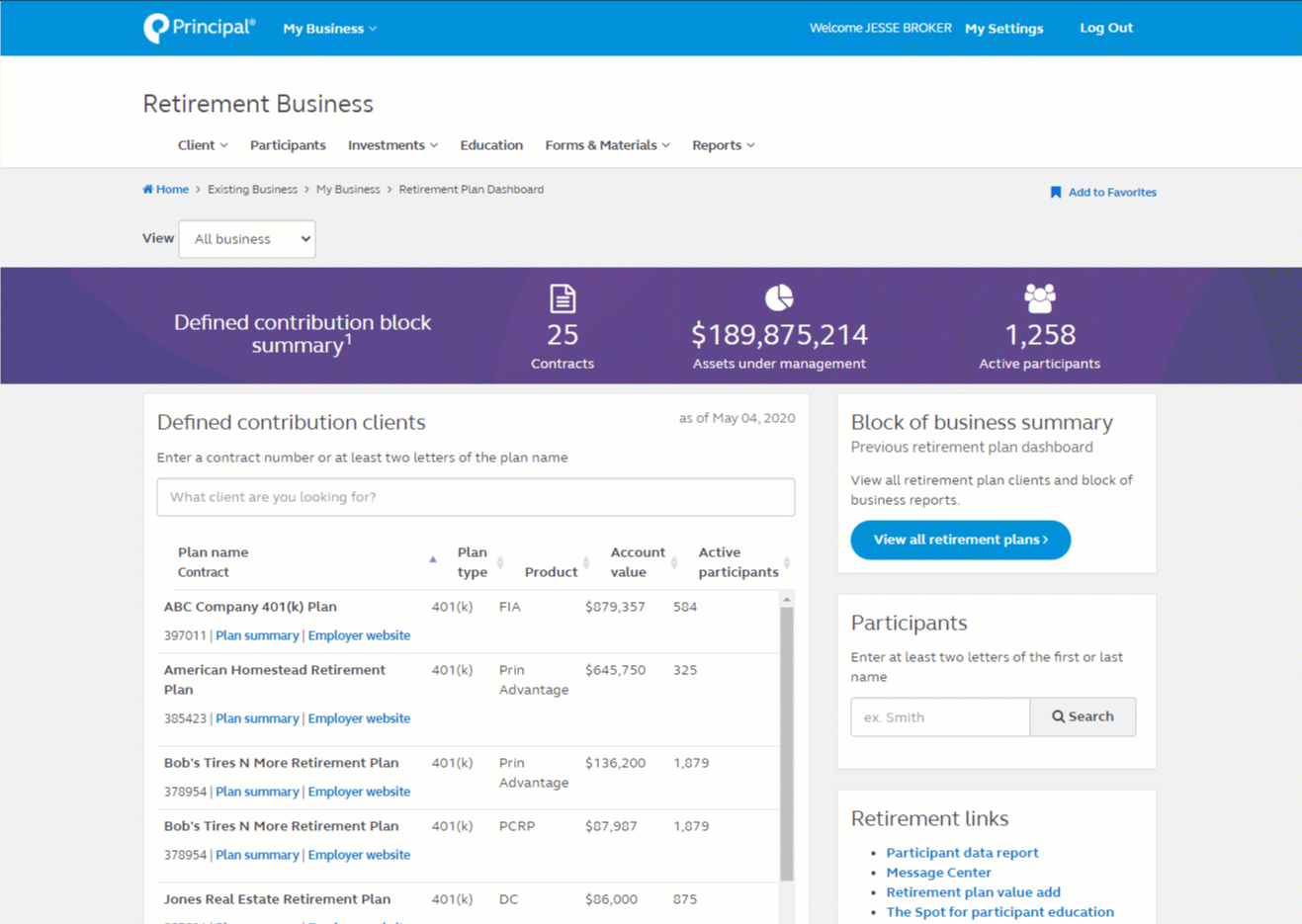Click the active participants people icon
Image resolution: width=1302 pixels, height=924 pixels.
[x=1039, y=297]
